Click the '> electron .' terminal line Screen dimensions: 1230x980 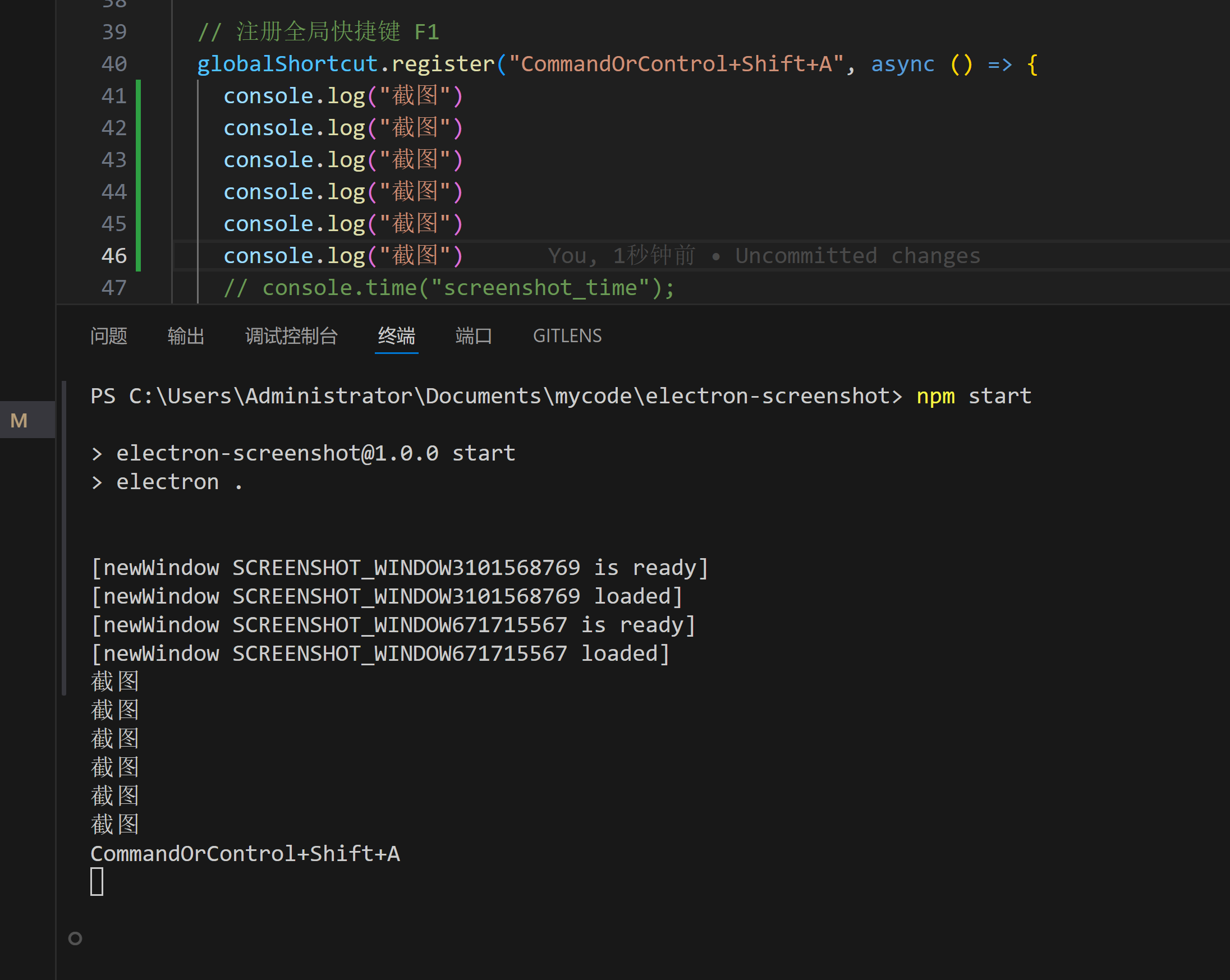pos(167,482)
